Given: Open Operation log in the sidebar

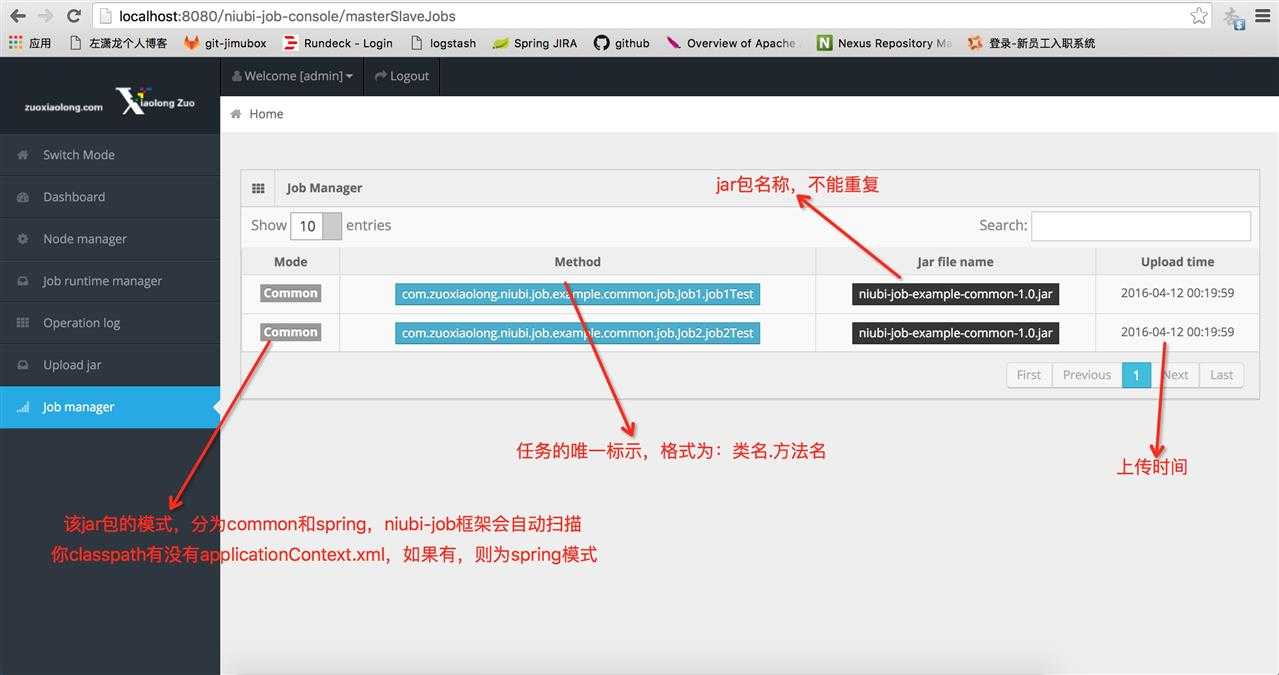Looking at the screenshot, I should 110,323.
